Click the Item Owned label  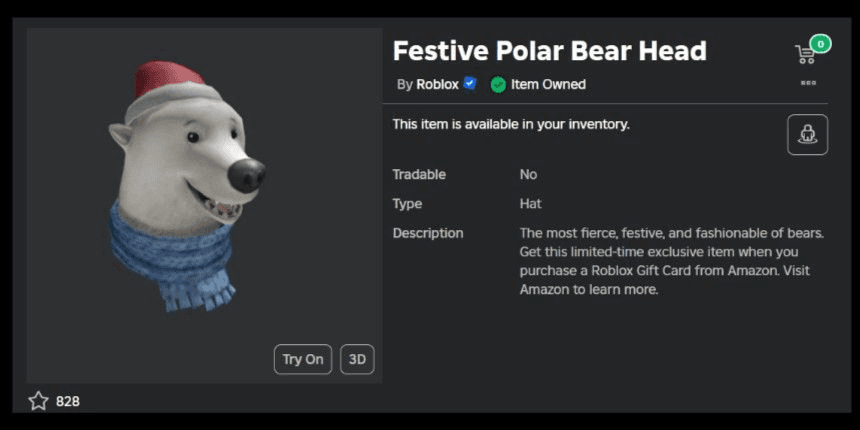[x=548, y=84]
